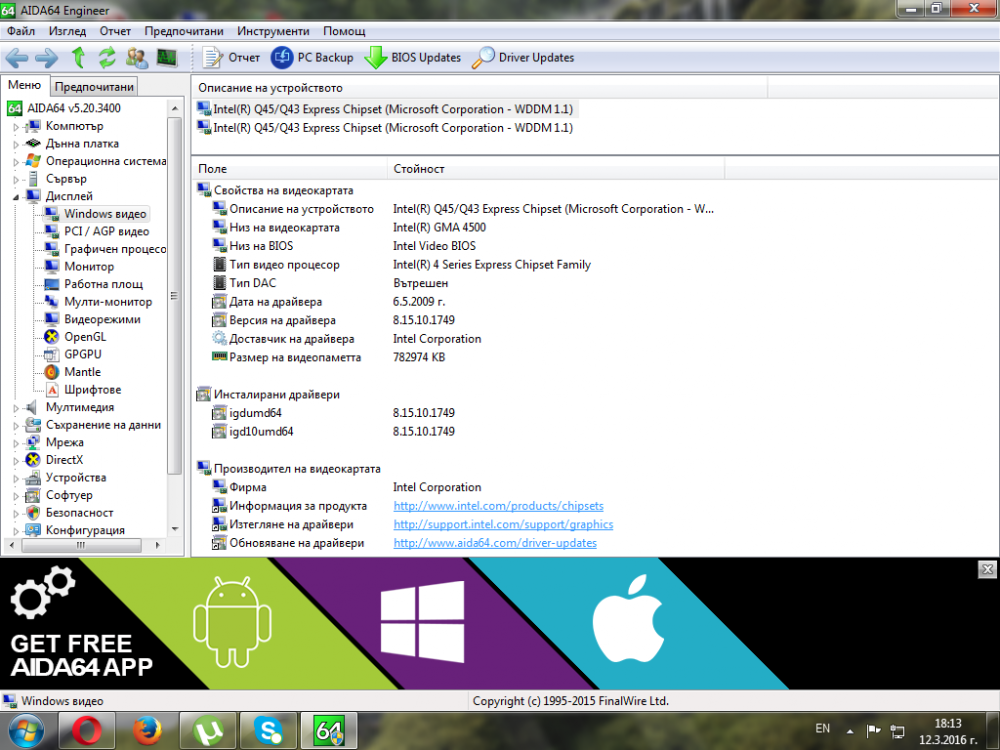Click the Описание на устройството header
This screenshot has height=750, width=1000.
coord(480,88)
